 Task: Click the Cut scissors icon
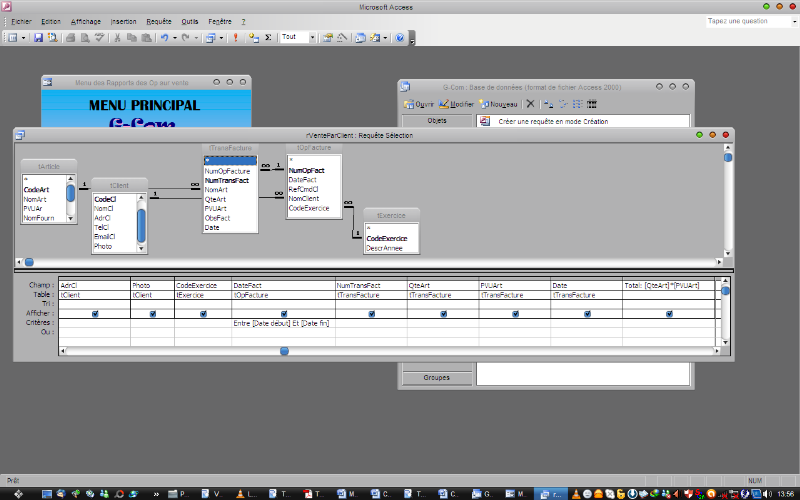coord(117,38)
